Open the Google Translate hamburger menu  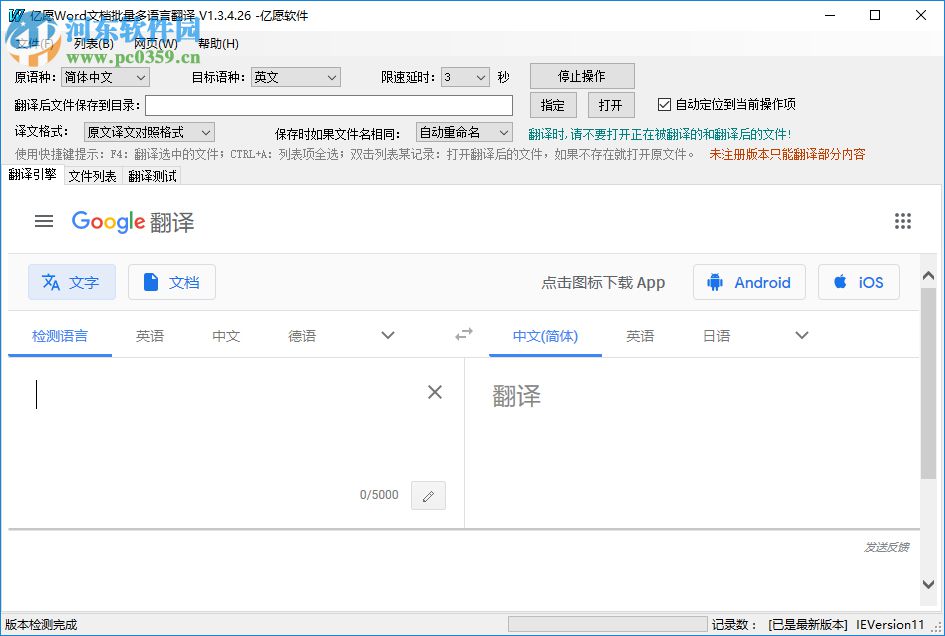pyautogui.click(x=44, y=221)
